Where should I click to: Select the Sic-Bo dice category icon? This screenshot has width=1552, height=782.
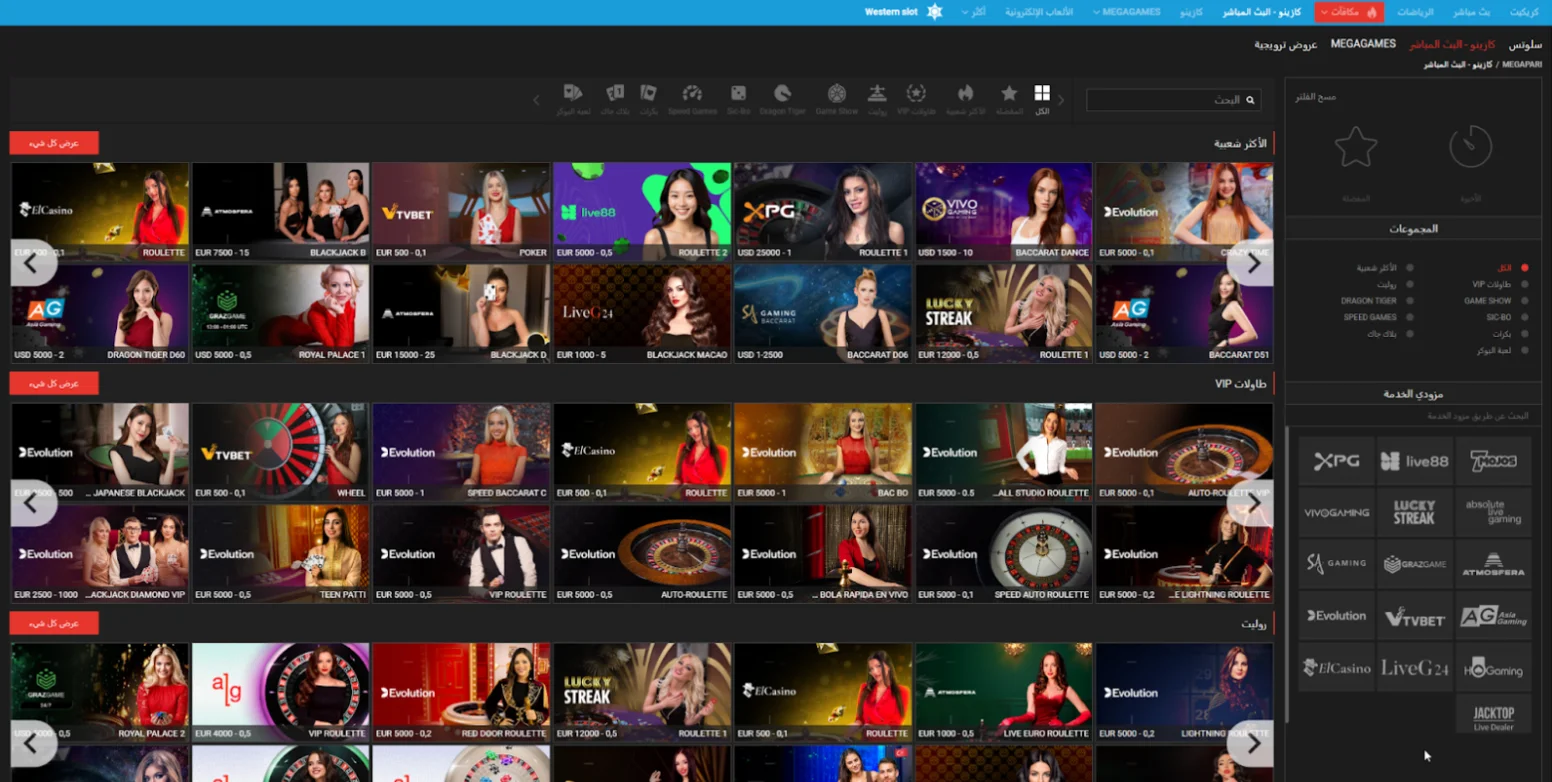[x=738, y=93]
